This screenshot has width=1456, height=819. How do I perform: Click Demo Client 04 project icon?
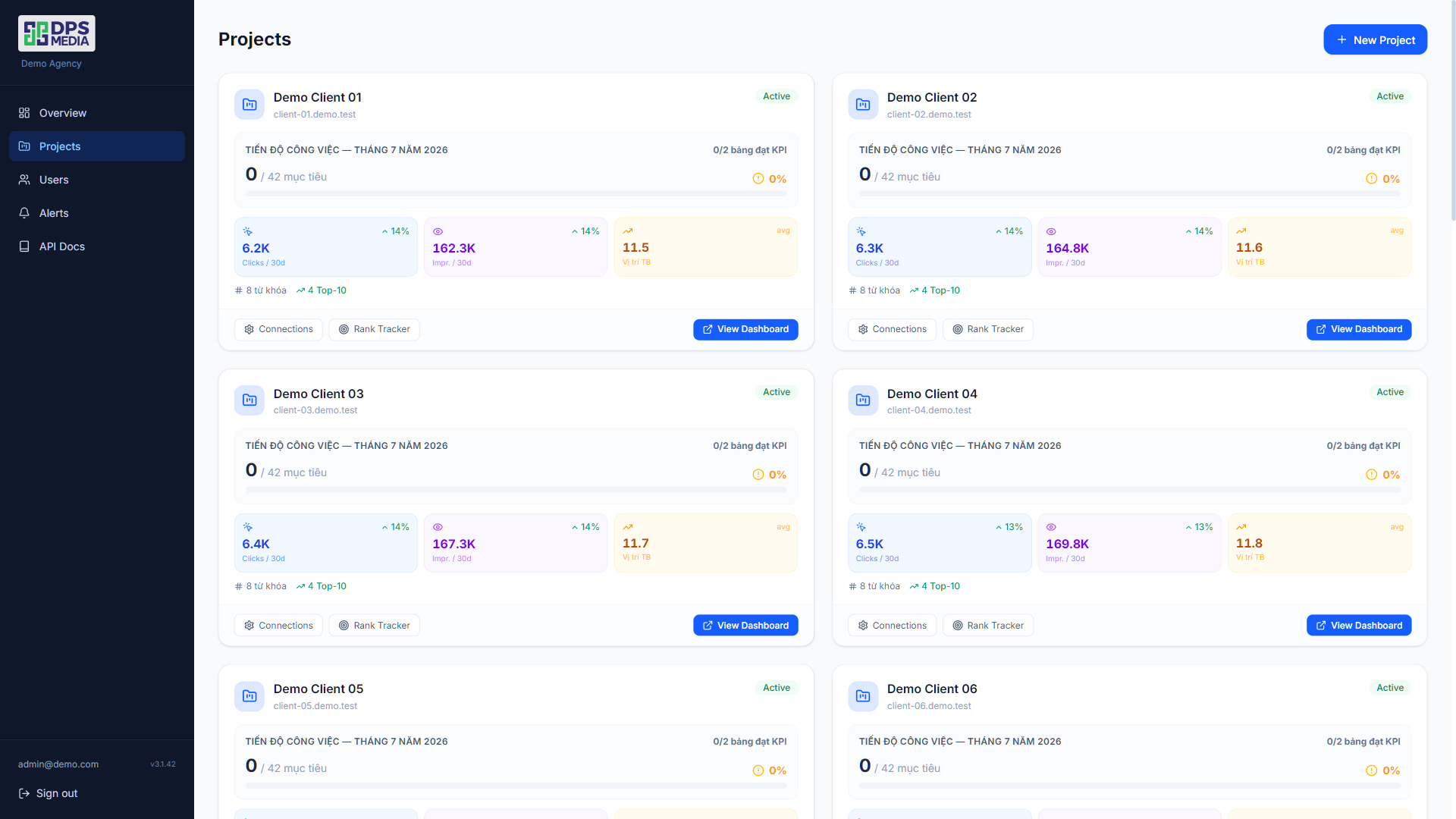[x=863, y=400]
